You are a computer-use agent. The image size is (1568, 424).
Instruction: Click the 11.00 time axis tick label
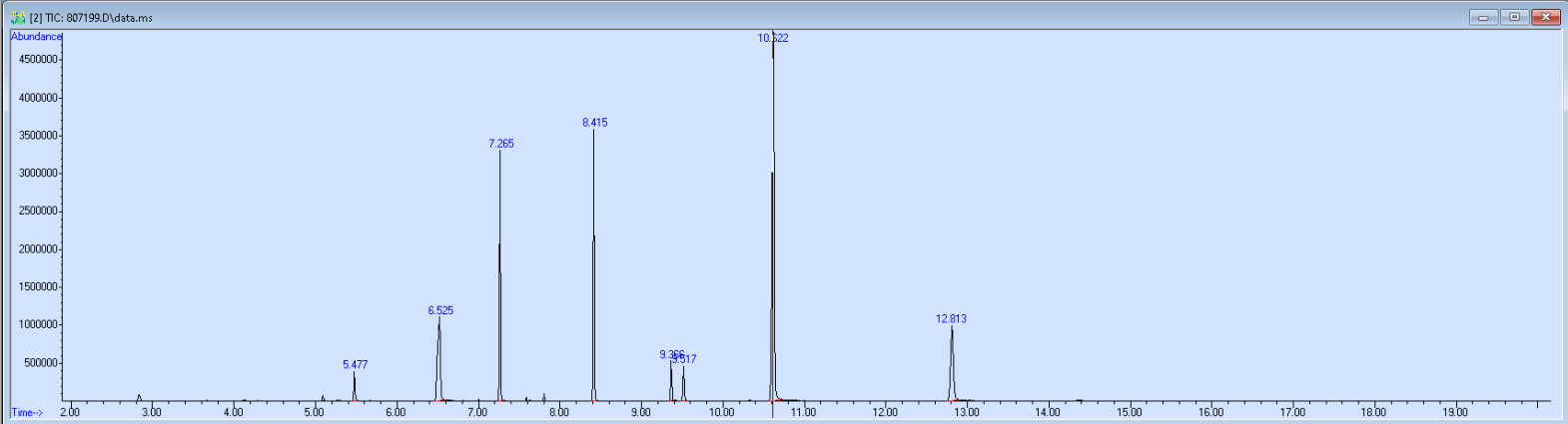803,412
